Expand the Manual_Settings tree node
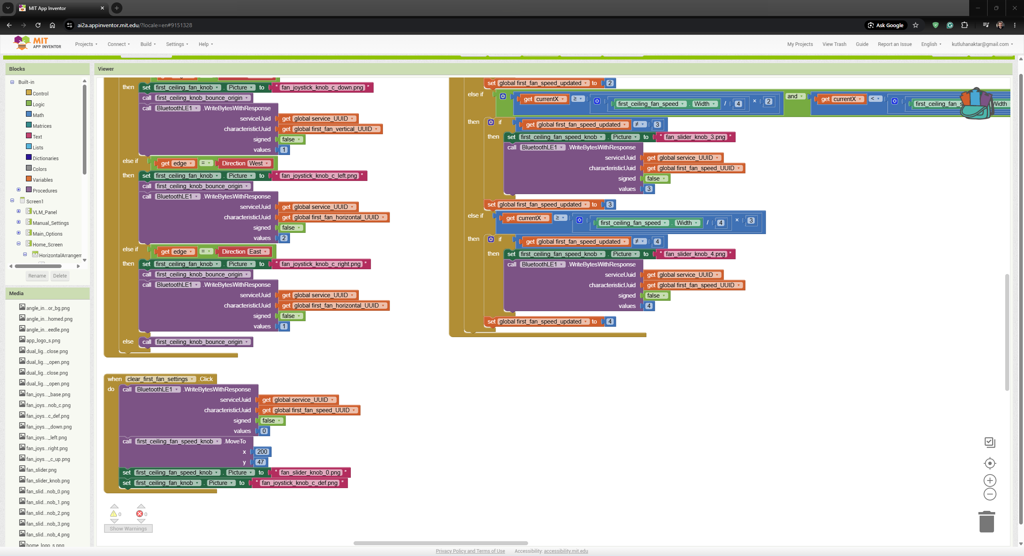 (19, 223)
